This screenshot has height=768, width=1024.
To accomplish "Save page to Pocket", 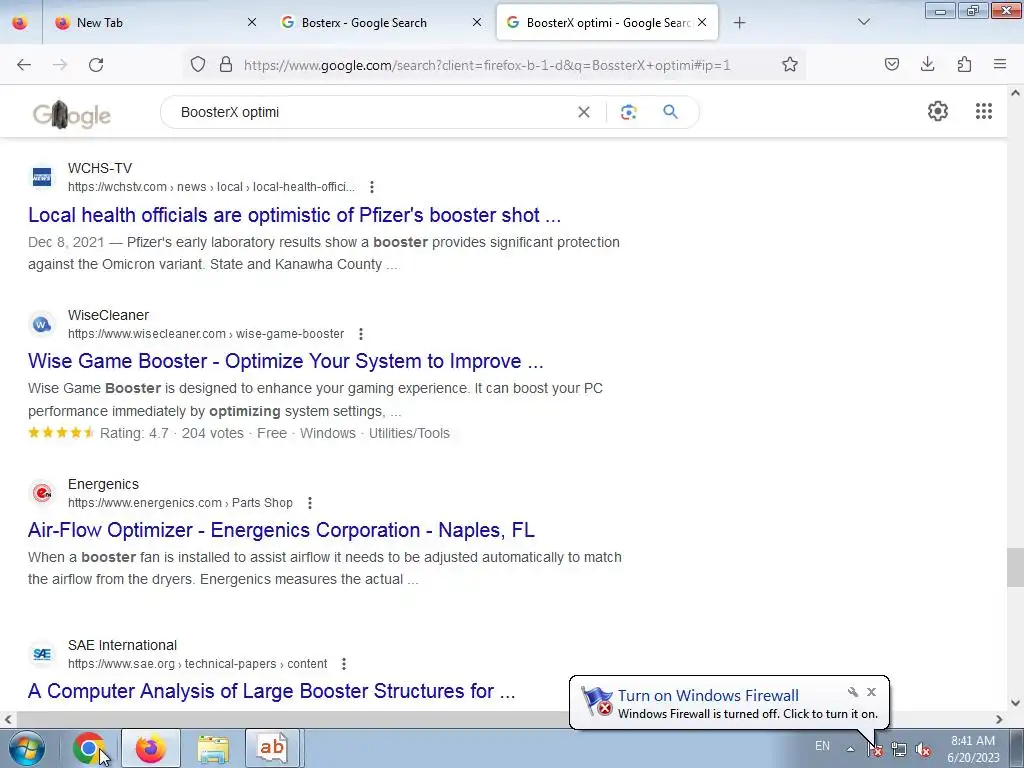I will 892,65.
